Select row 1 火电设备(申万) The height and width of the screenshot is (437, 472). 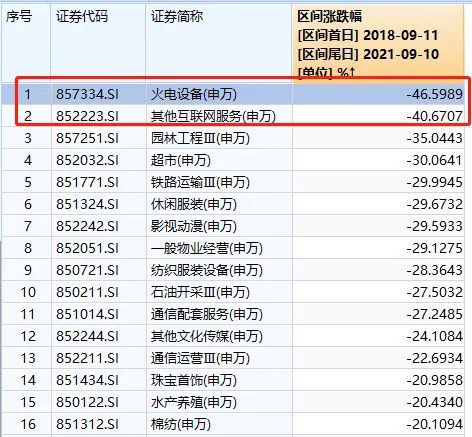[x=233, y=94]
